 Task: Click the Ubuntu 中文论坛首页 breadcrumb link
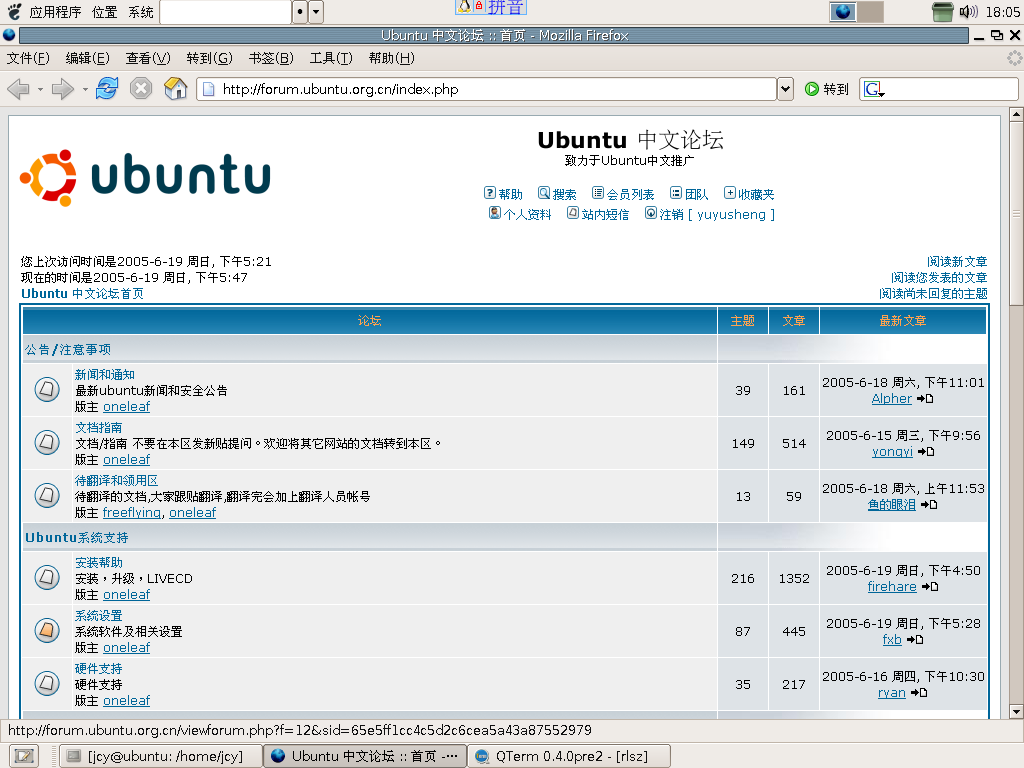click(82, 294)
